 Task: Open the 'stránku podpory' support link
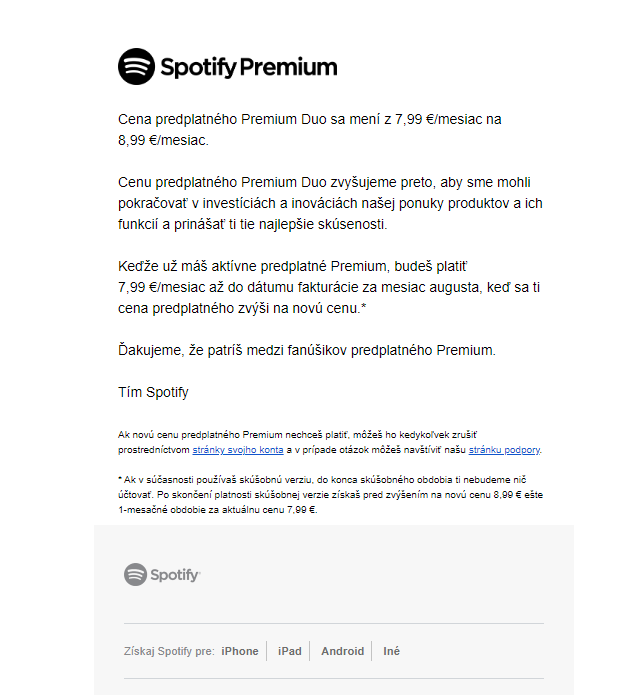coord(504,449)
